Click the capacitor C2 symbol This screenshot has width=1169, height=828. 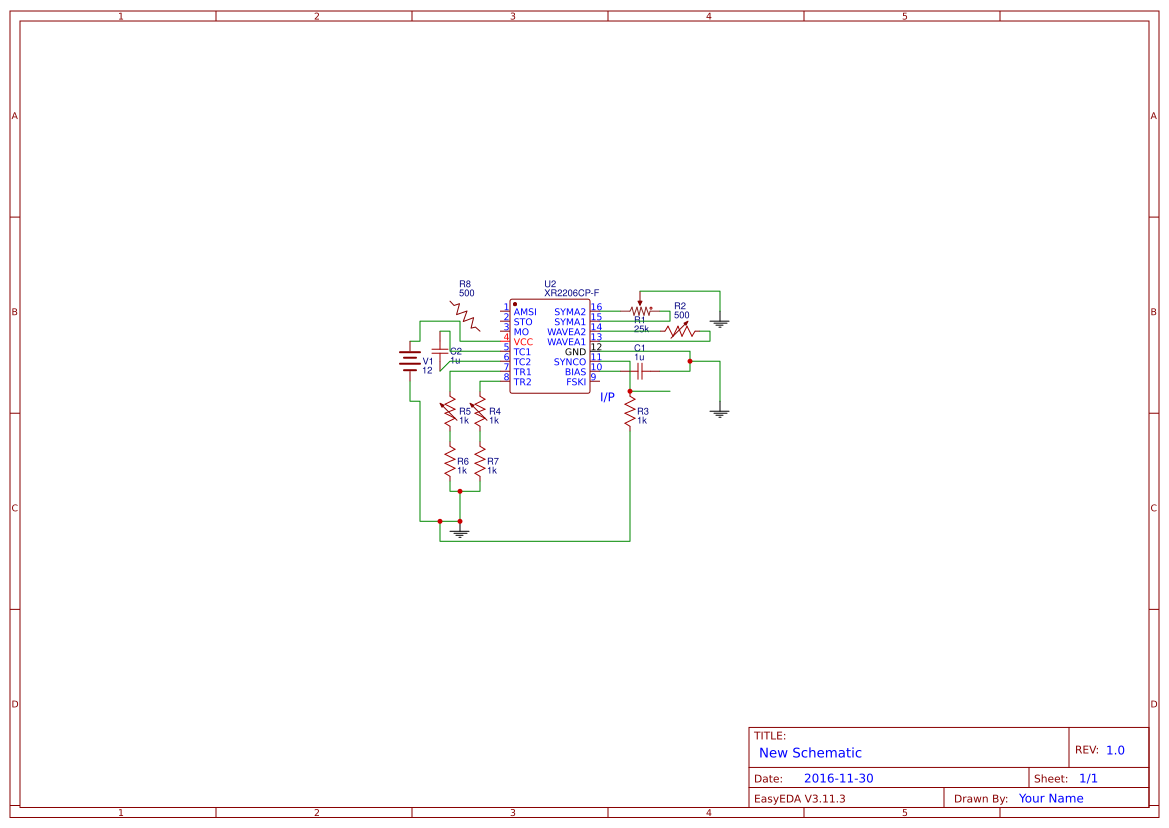click(x=440, y=350)
